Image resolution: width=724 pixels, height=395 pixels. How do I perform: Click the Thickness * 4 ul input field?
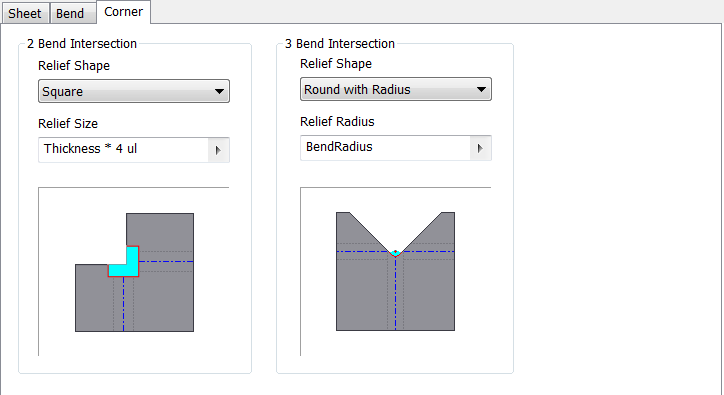(x=124, y=150)
